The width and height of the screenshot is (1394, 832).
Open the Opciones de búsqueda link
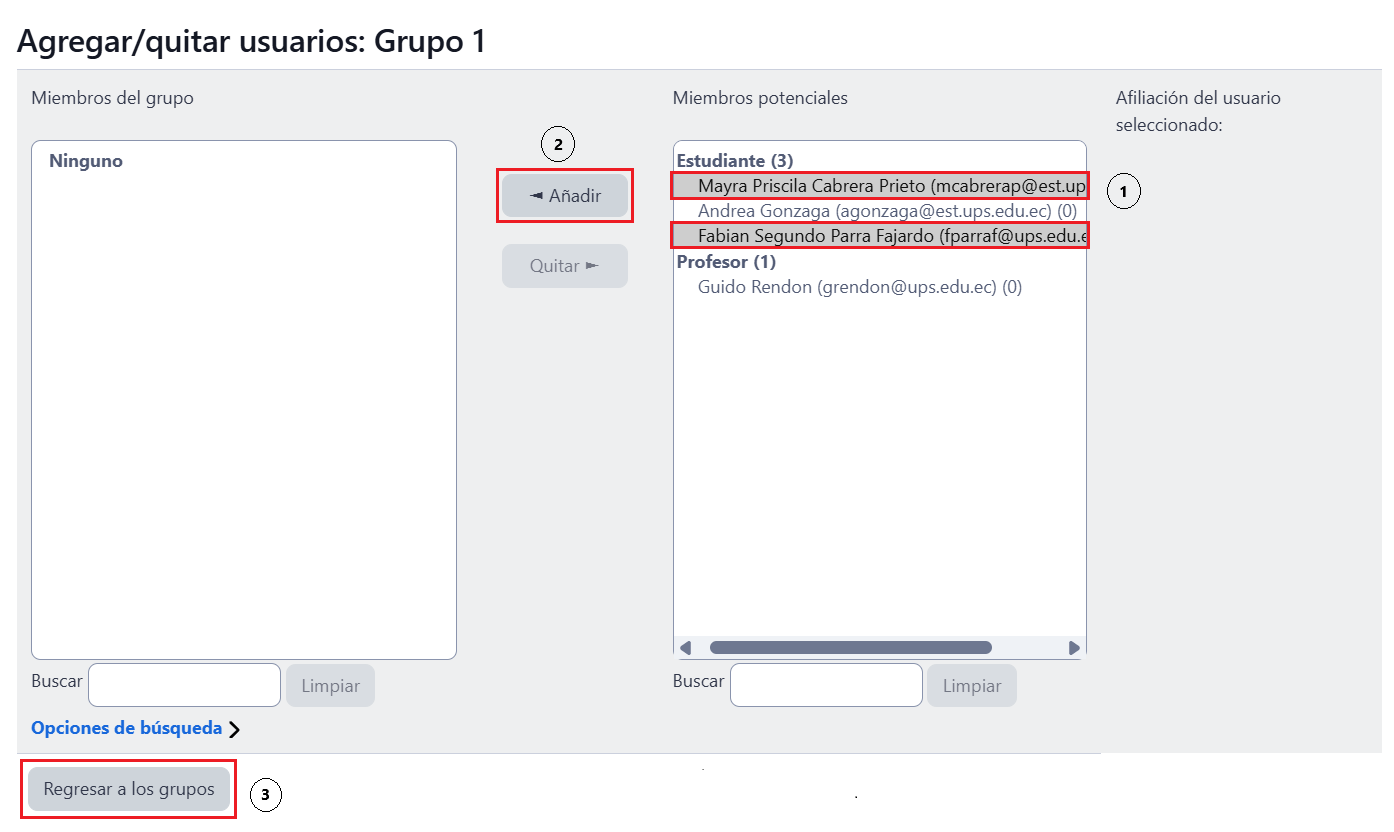(126, 728)
